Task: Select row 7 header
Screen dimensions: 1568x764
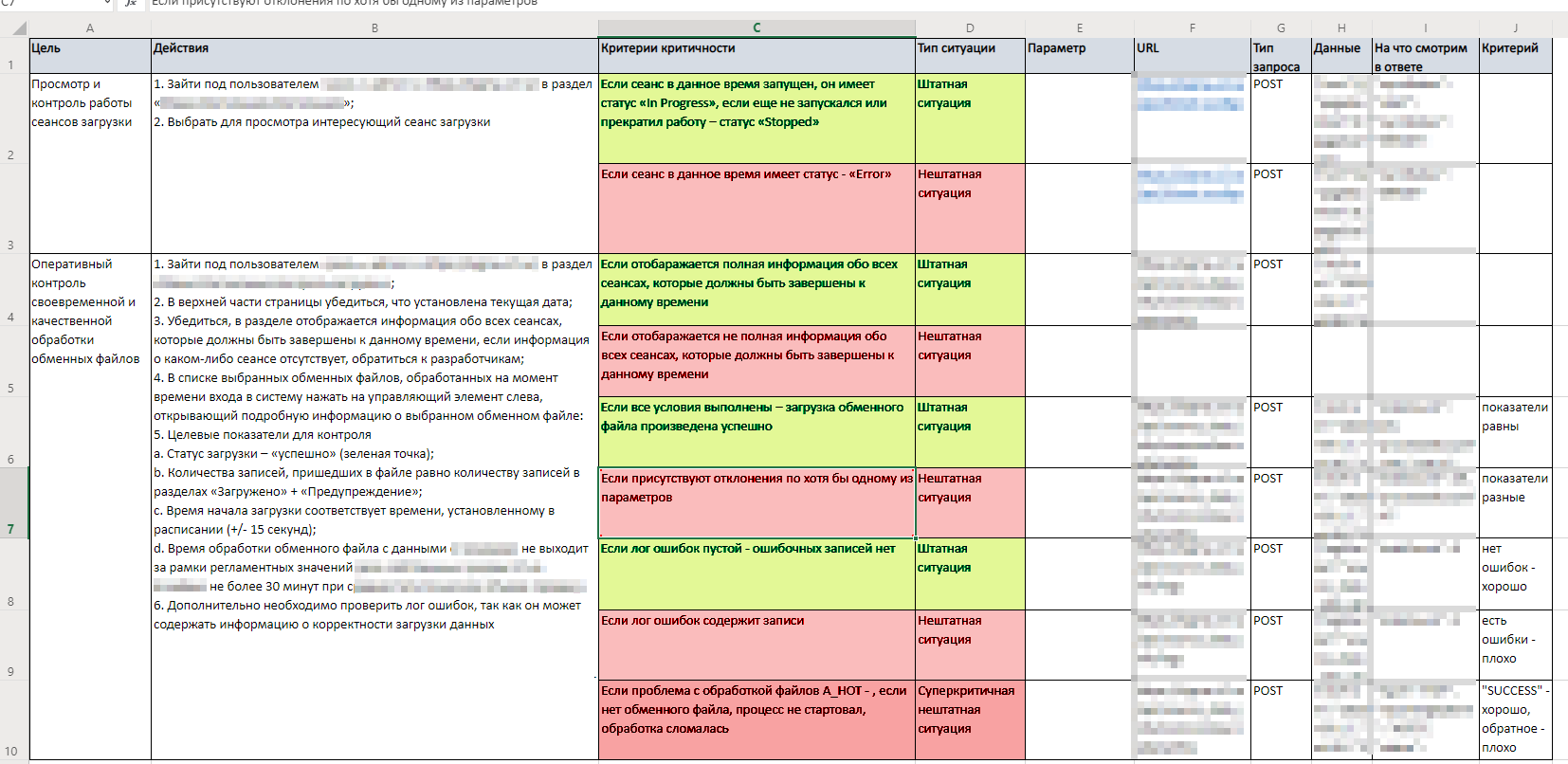Action: (x=13, y=503)
